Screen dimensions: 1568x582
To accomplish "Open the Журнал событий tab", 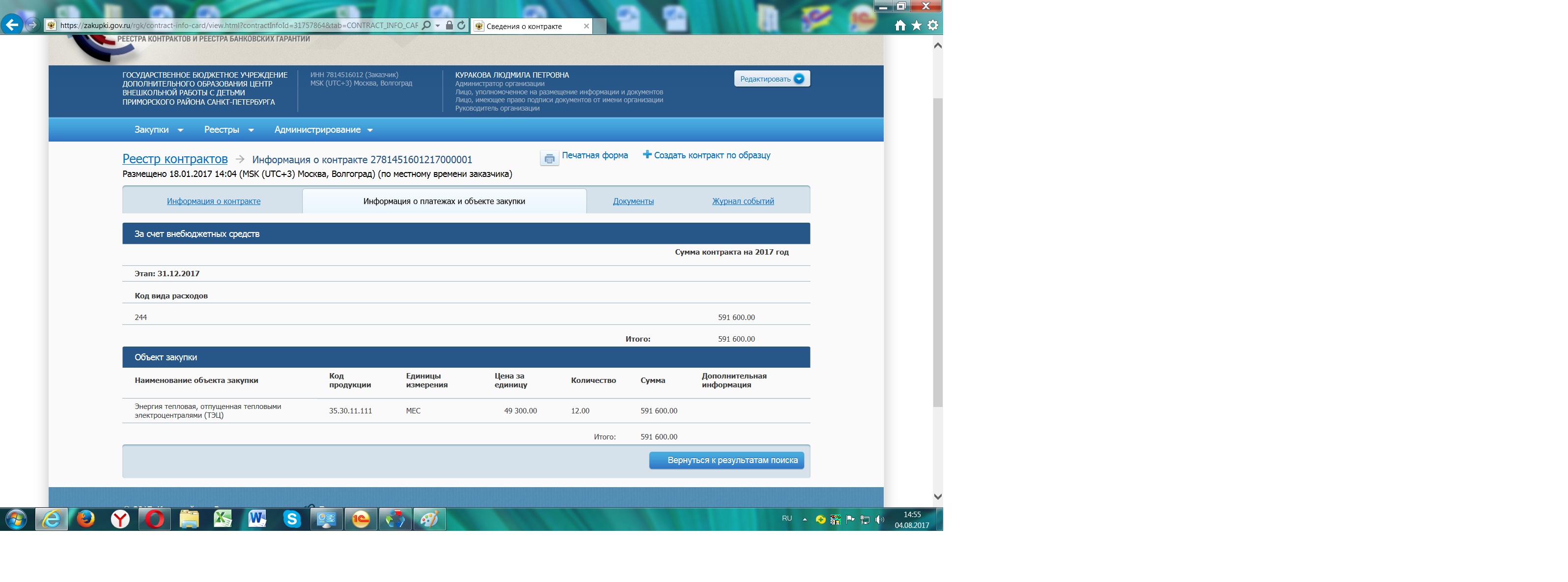I will (743, 202).
